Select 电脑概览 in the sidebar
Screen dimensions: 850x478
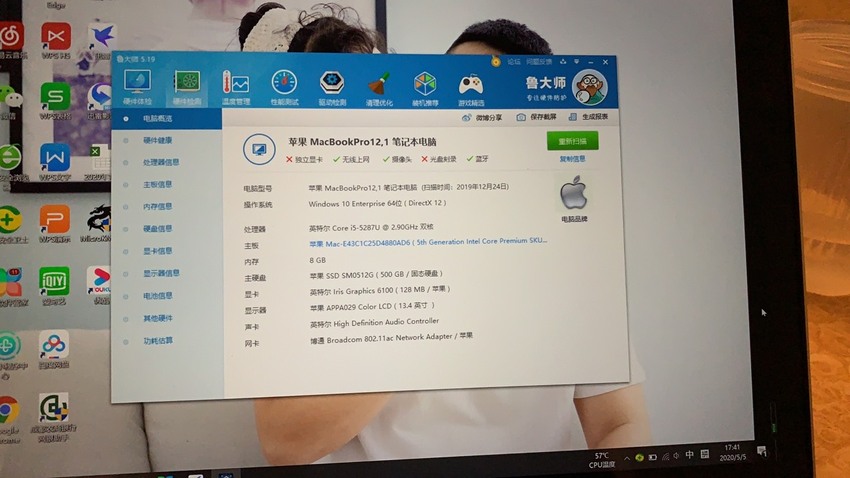point(166,119)
